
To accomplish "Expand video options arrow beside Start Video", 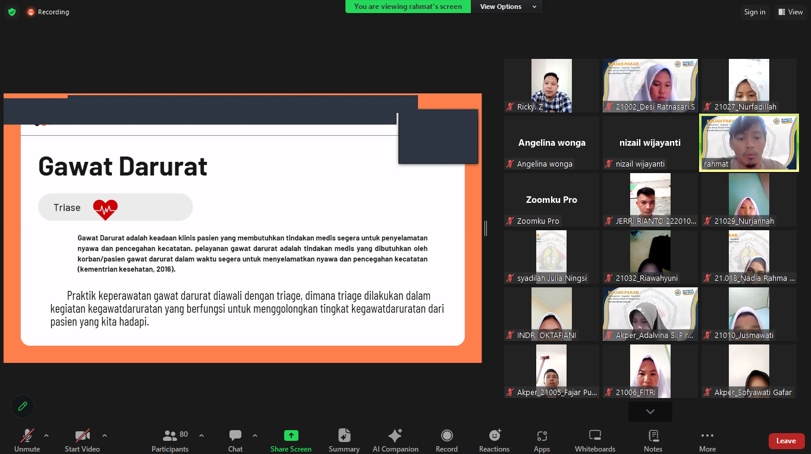I will tap(104, 435).
